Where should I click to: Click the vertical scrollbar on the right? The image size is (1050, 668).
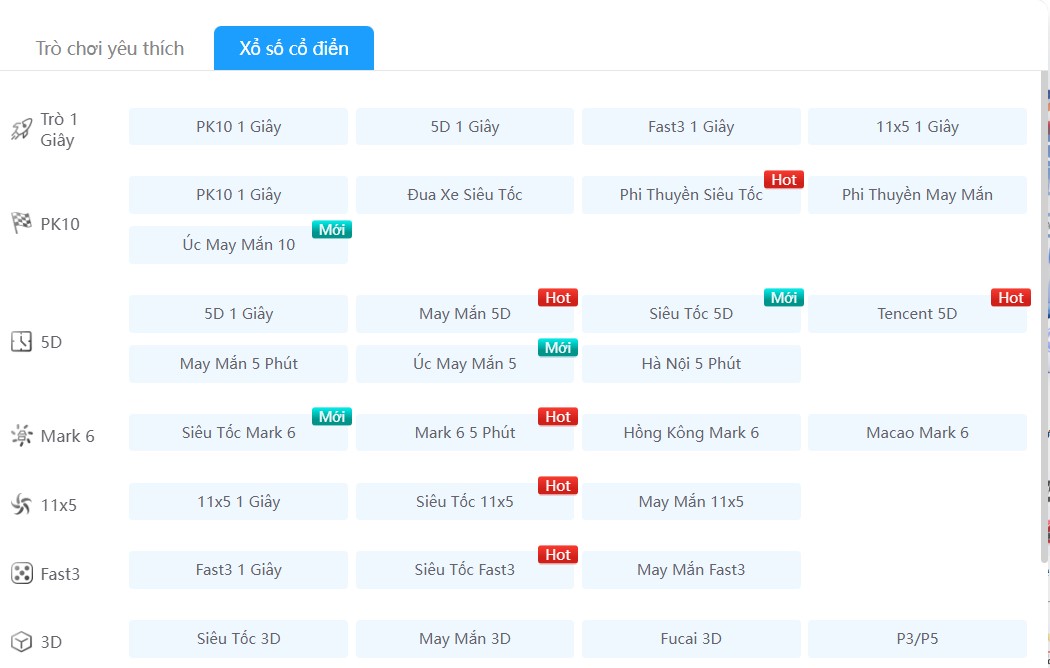click(1045, 315)
